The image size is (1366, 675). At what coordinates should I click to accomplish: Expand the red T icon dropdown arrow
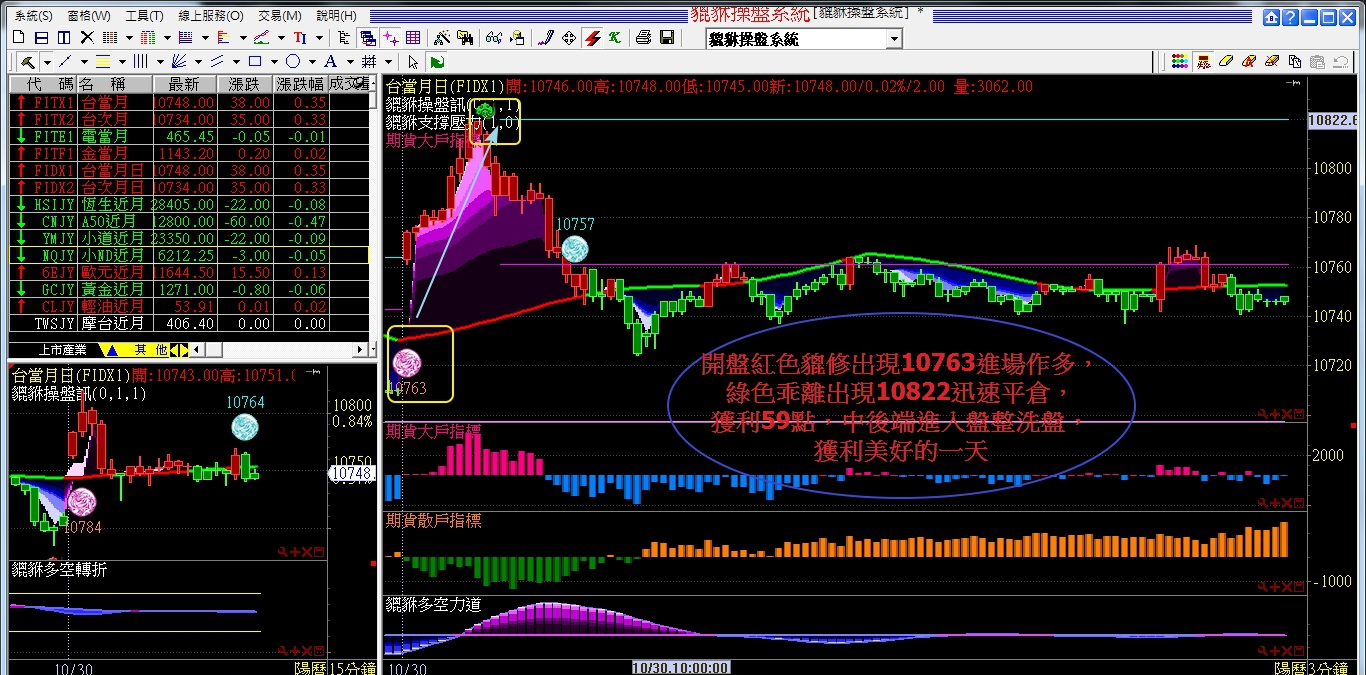tap(320, 38)
